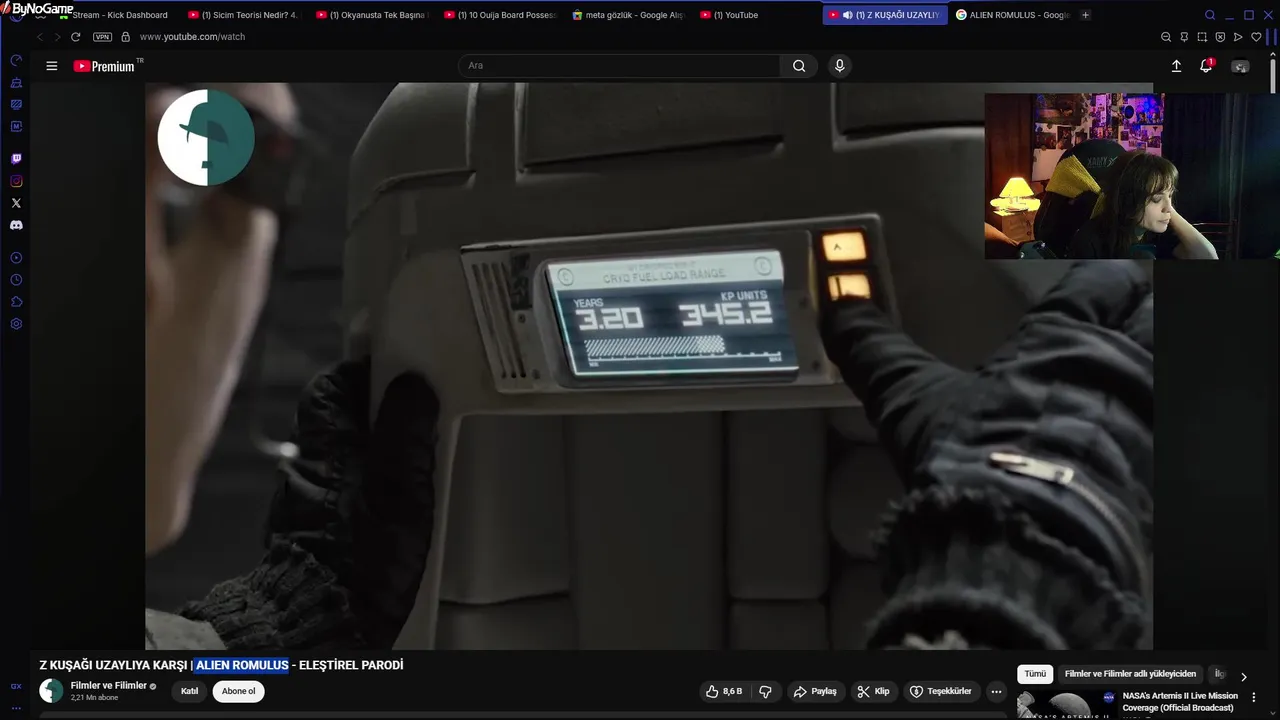Viewport: 1280px width, 720px height.
Task: Open NASA's Artemis II Live Mission video
Action: (1180, 702)
